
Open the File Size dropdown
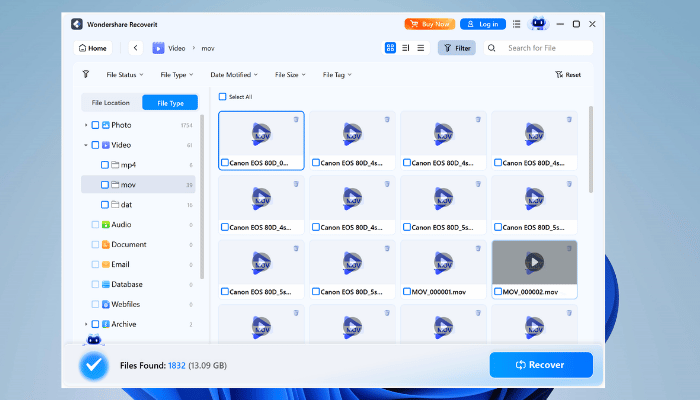coord(290,75)
